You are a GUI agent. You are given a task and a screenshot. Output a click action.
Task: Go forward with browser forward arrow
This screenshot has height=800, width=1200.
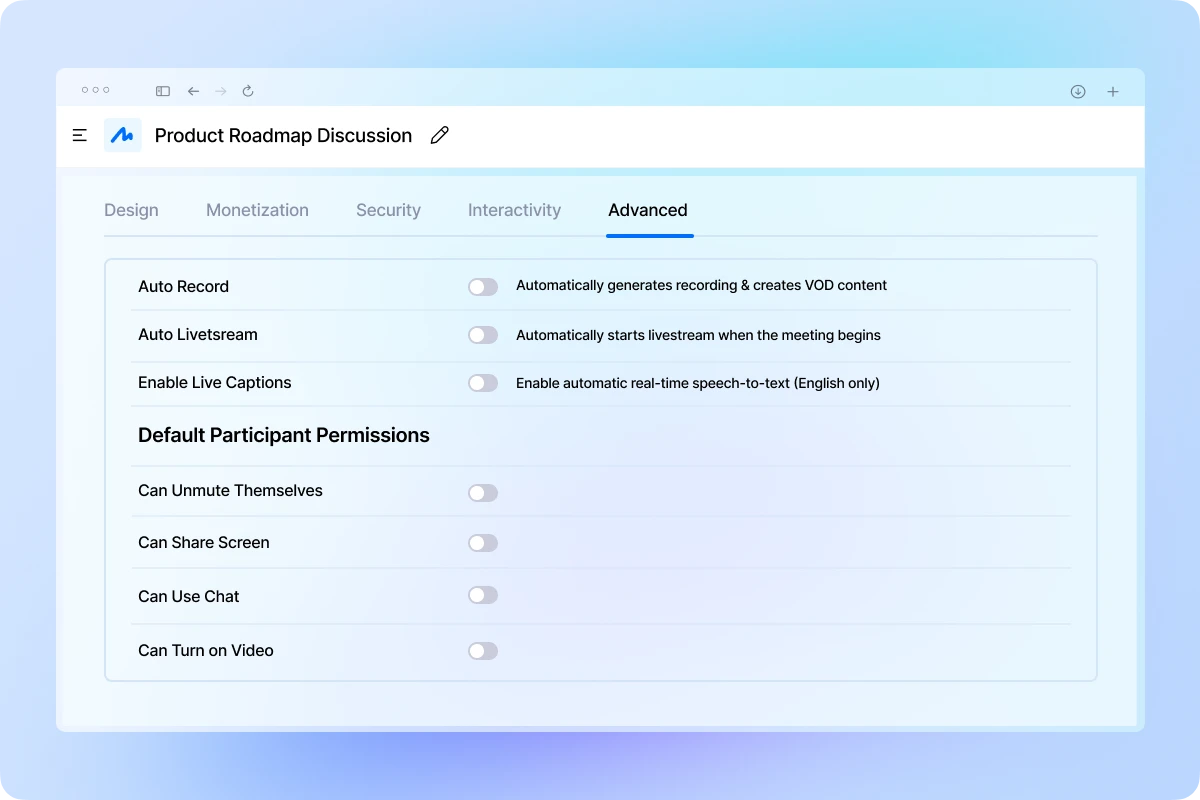click(x=221, y=91)
